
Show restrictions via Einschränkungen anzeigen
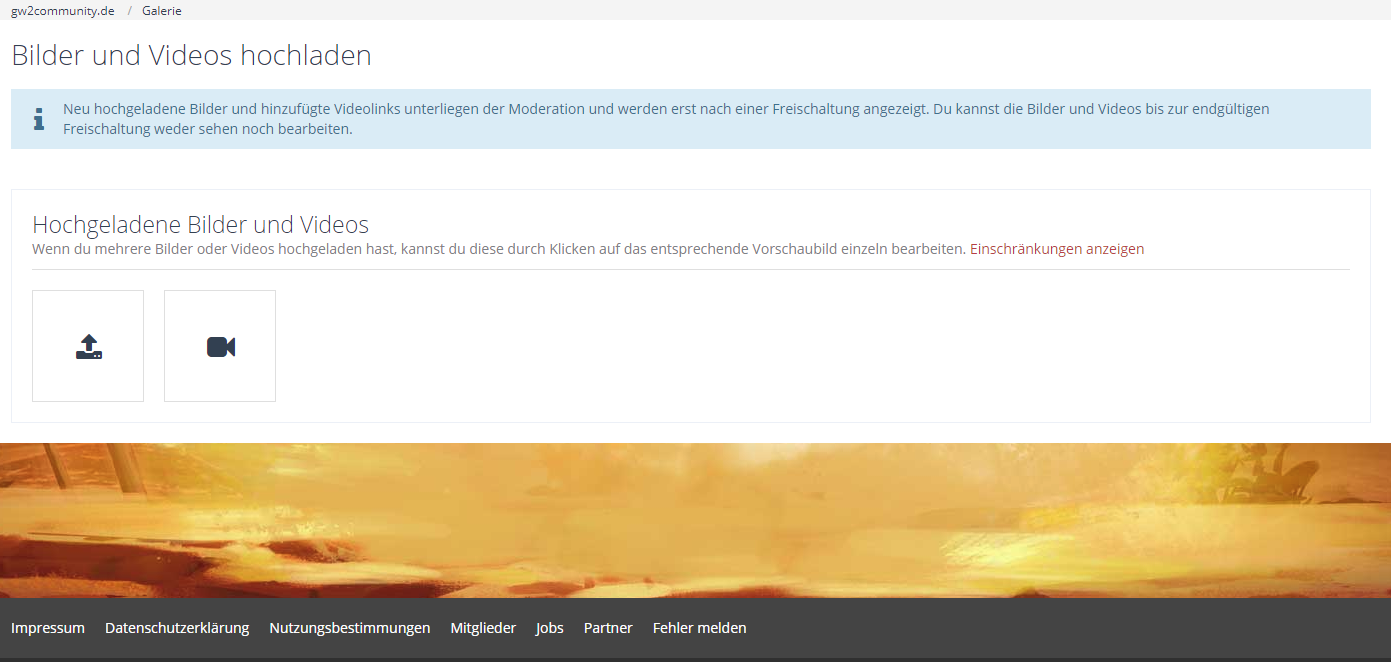click(1056, 249)
